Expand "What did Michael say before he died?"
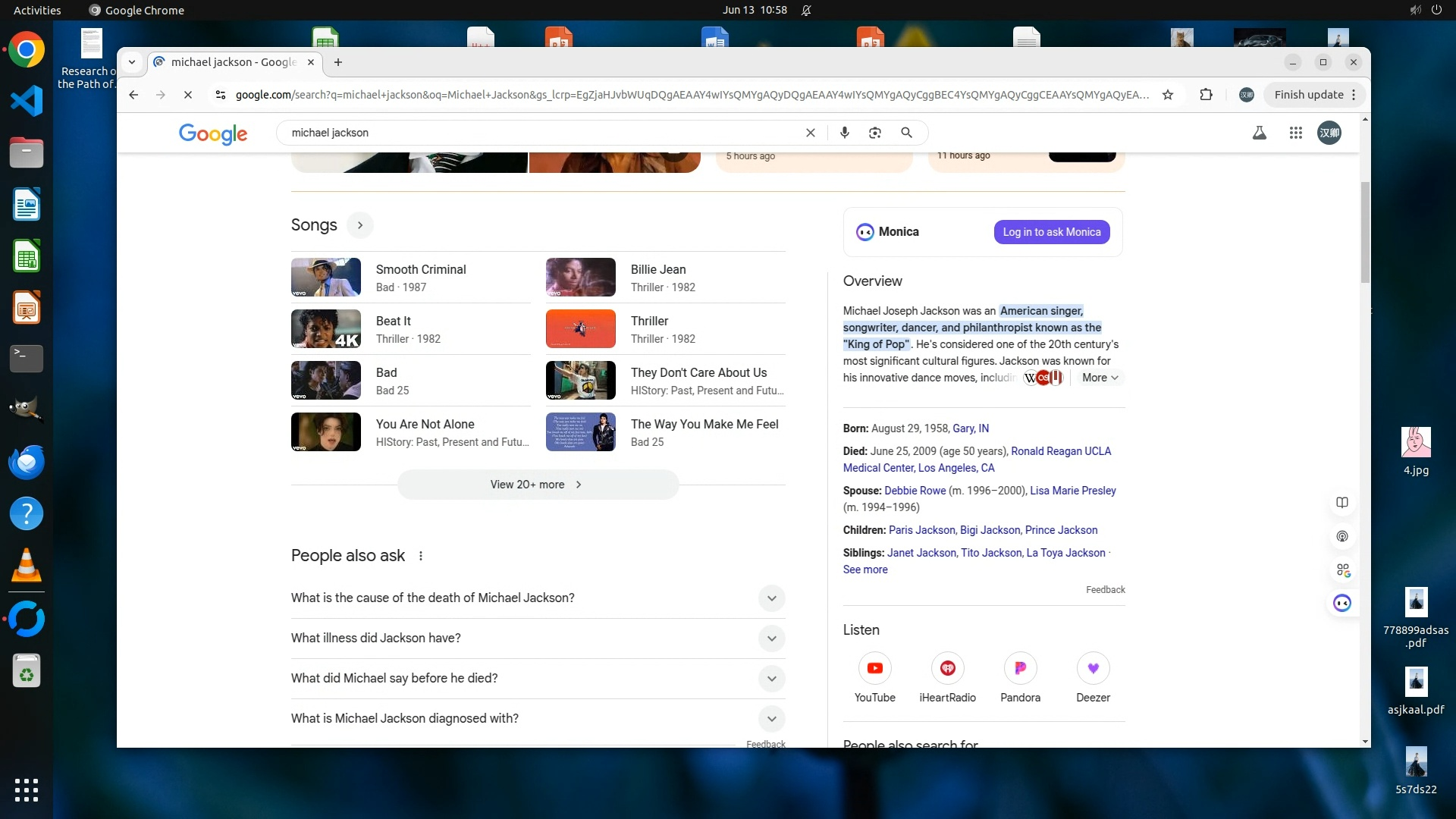This screenshot has width=1456, height=819. [x=771, y=679]
